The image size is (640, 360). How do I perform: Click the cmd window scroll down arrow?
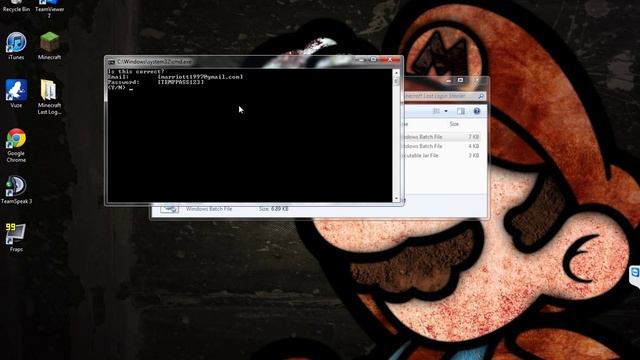point(396,199)
